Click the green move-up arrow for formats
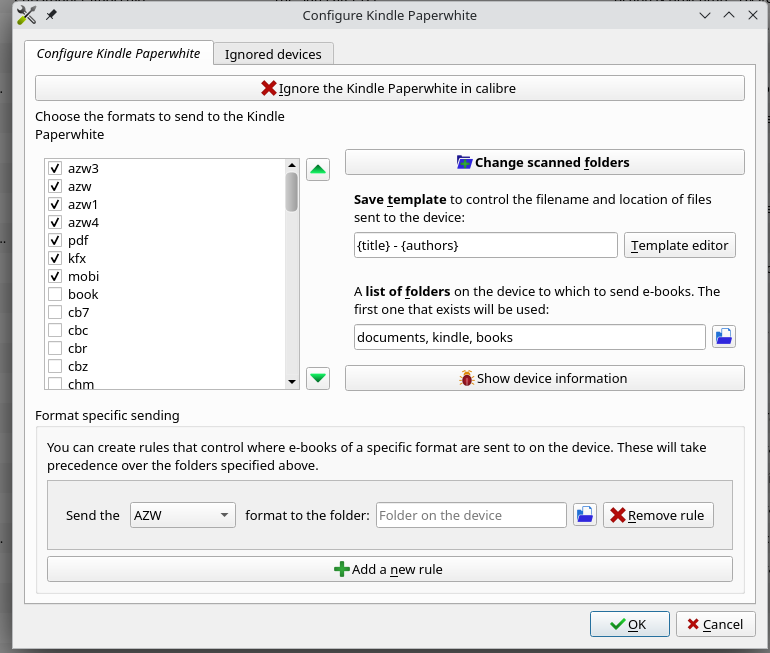 pyautogui.click(x=318, y=170)
